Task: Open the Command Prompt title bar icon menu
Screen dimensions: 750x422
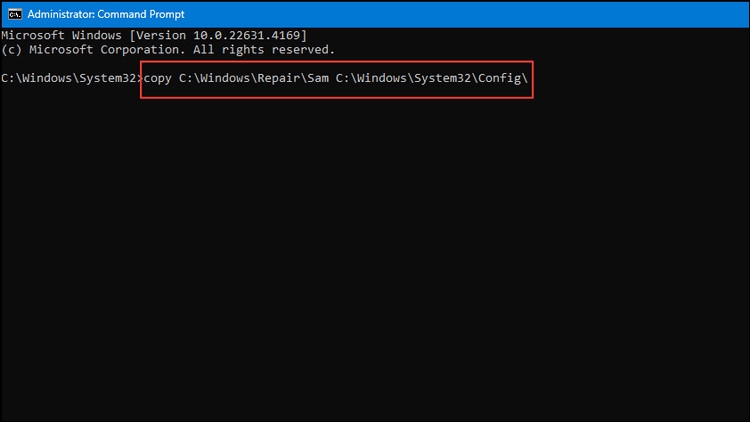Action: [x=15, y=14]
